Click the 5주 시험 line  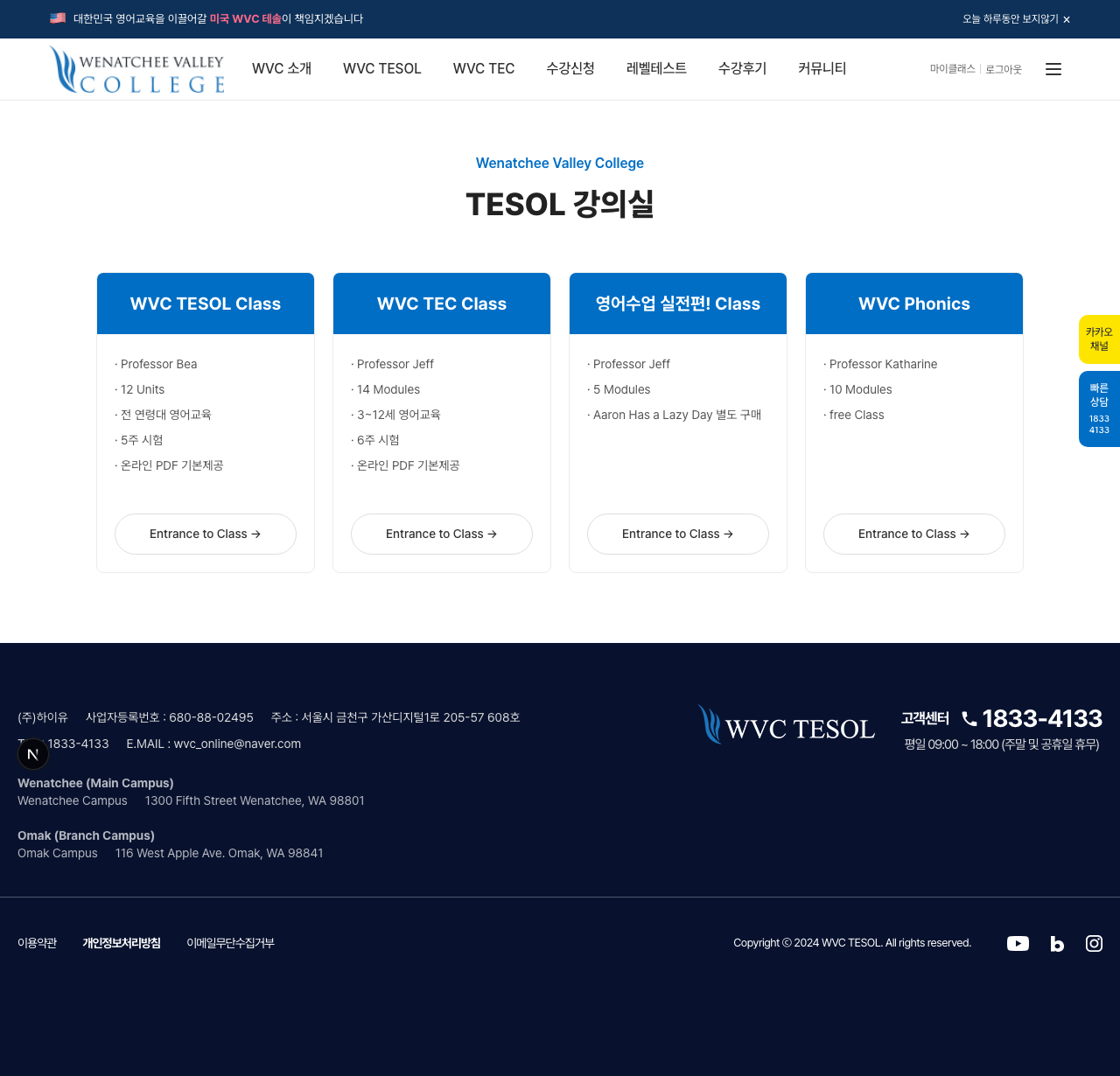click(x=139, y=440)
